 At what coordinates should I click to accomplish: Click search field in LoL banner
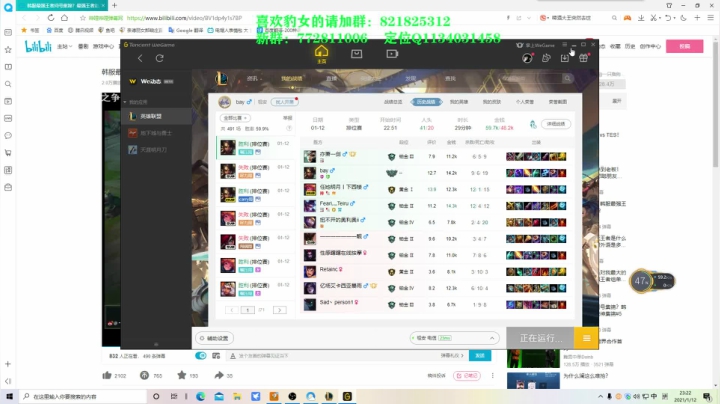click(x=530, y=79)
